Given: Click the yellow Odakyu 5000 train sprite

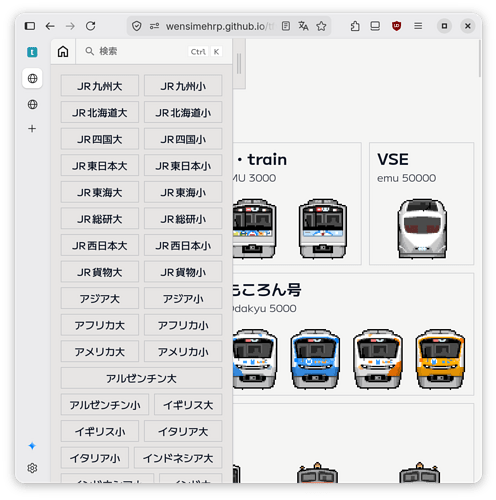Looking at the screenshot, I should pyautogui.click(x=440, y=359).
